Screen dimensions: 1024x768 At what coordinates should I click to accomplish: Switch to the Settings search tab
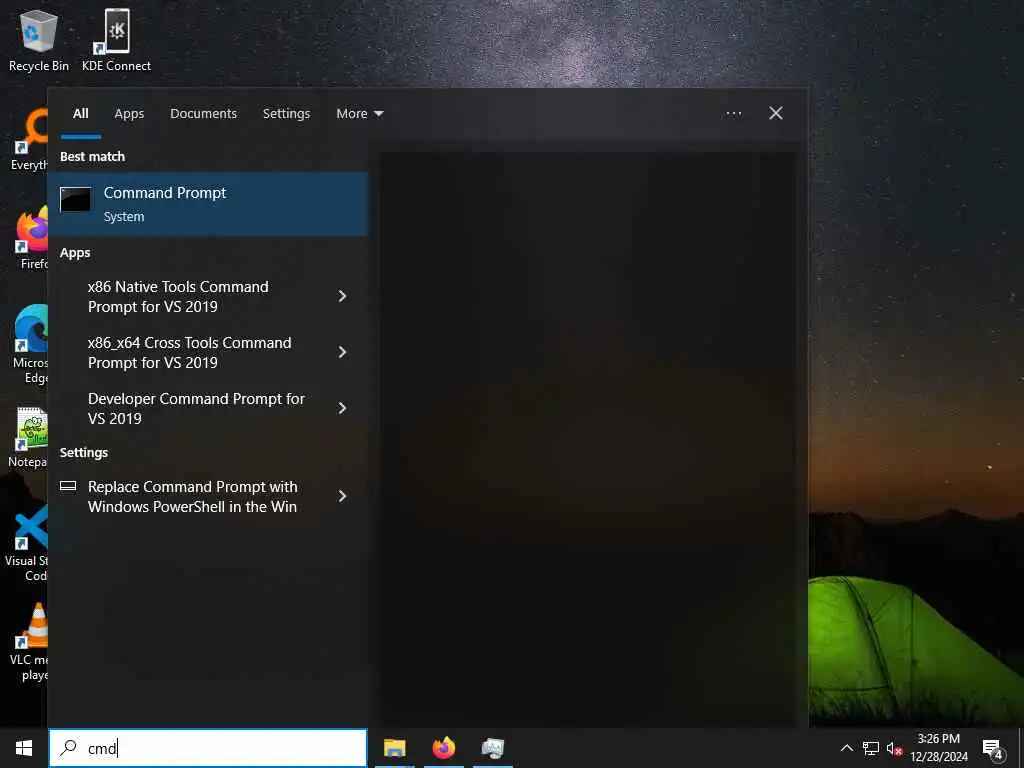click(x=286, y=114)
